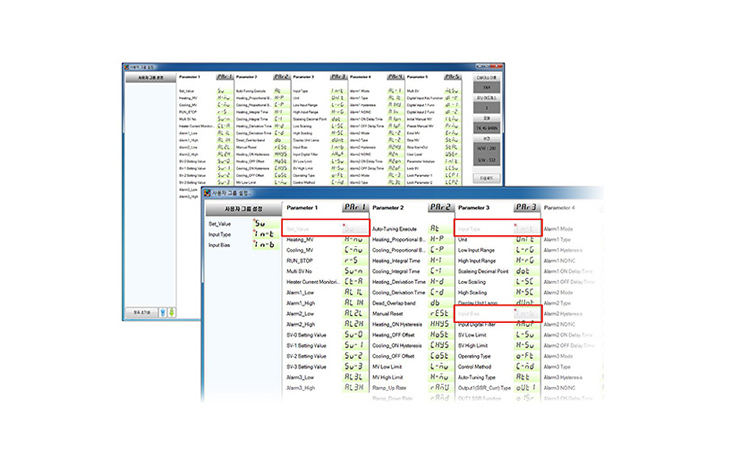Select SV-1 Setting Value in front window
This screenshot has width=750, height=457.
(307, 346)
